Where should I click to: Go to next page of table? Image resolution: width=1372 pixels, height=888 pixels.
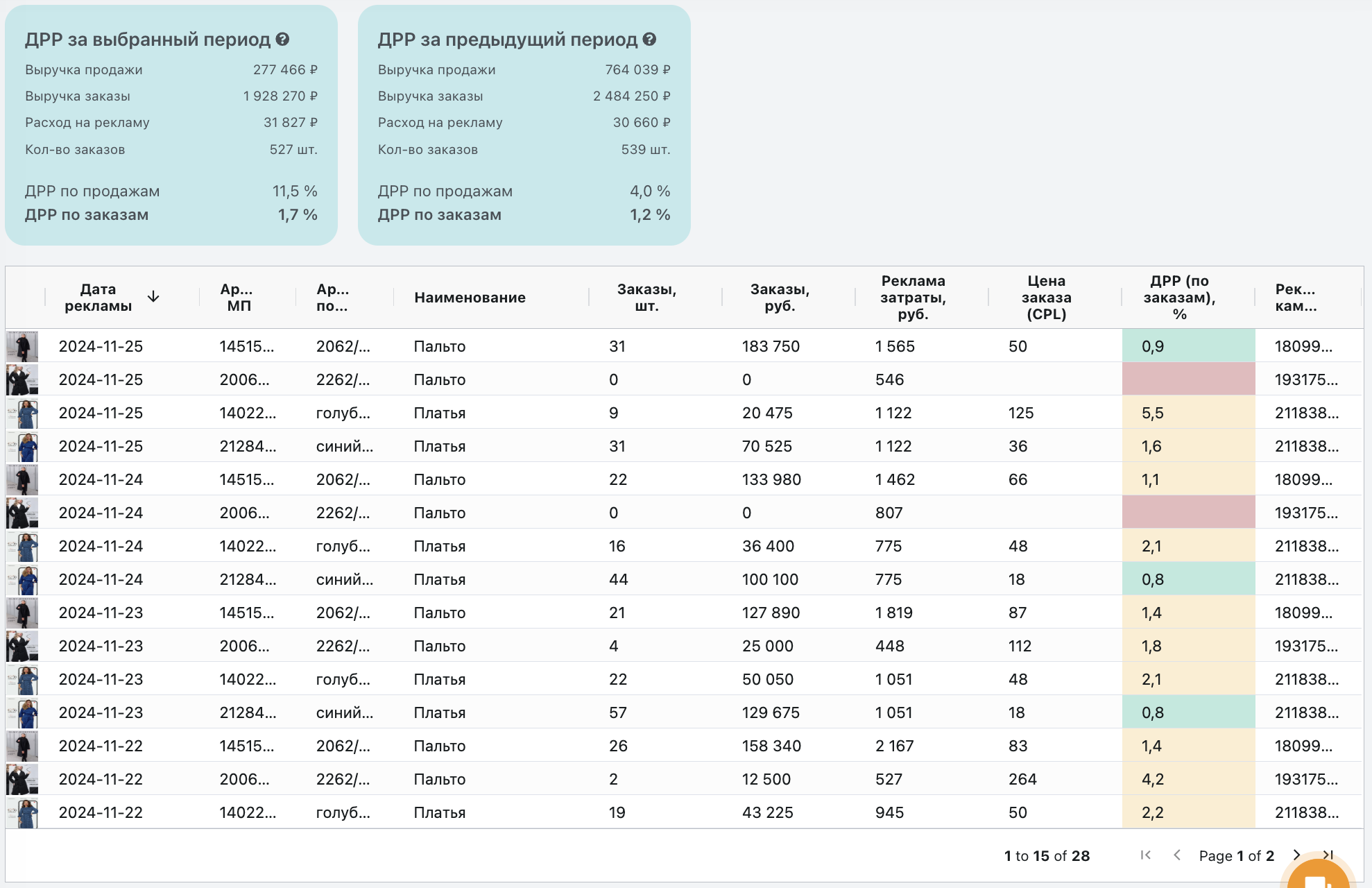(1296, 855)
